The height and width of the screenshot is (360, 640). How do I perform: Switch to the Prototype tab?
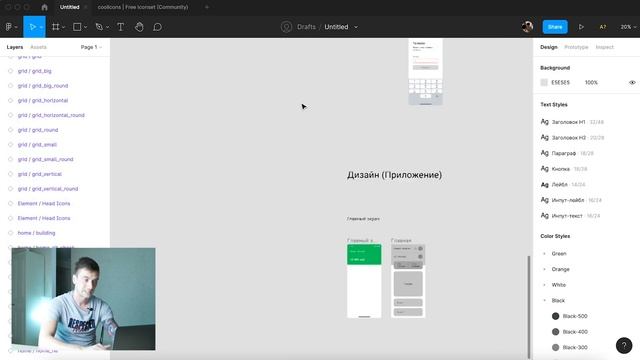coord(576,47)
